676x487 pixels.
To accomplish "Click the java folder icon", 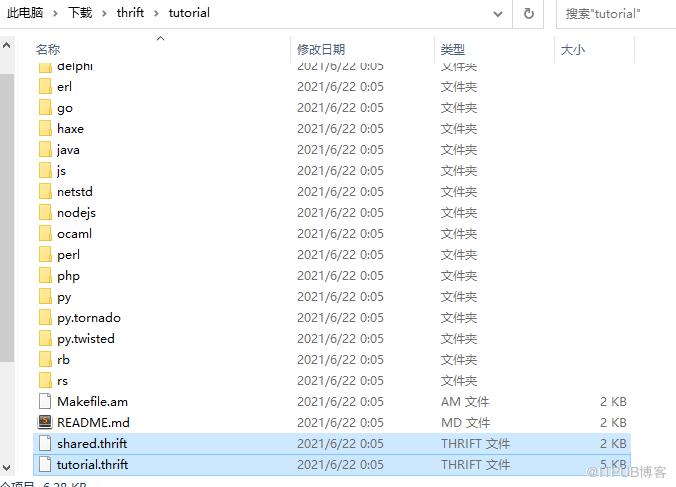I will pyautogui.click(x=45, y=150).
